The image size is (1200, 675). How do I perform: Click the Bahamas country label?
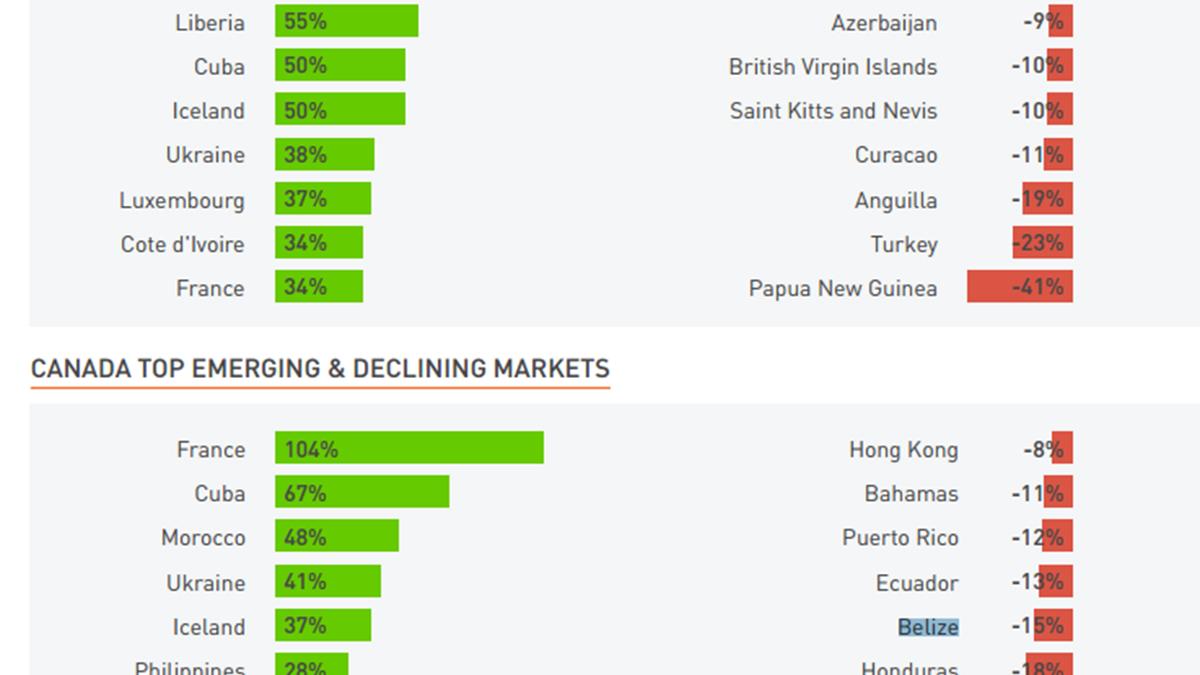(911, 494)
